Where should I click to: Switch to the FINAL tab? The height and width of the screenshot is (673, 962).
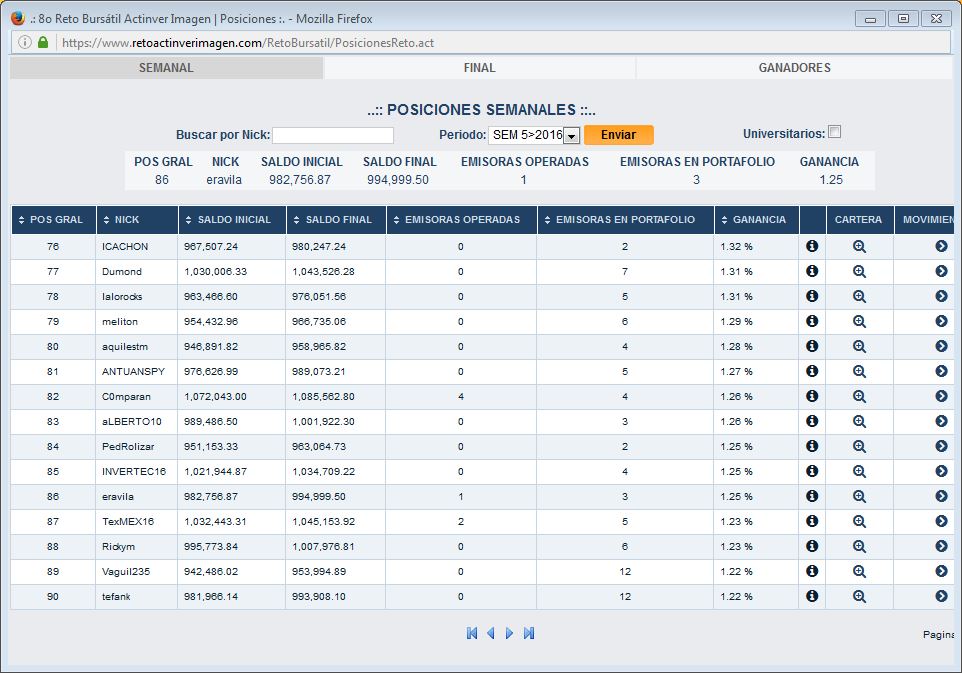(x=479, y=68)
